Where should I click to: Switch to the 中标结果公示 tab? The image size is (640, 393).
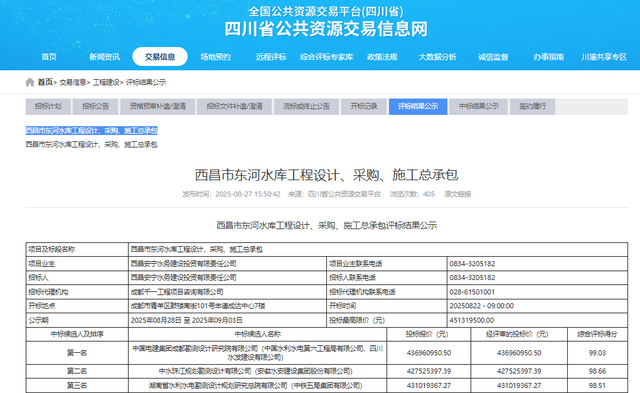click(x=478, y=107)
